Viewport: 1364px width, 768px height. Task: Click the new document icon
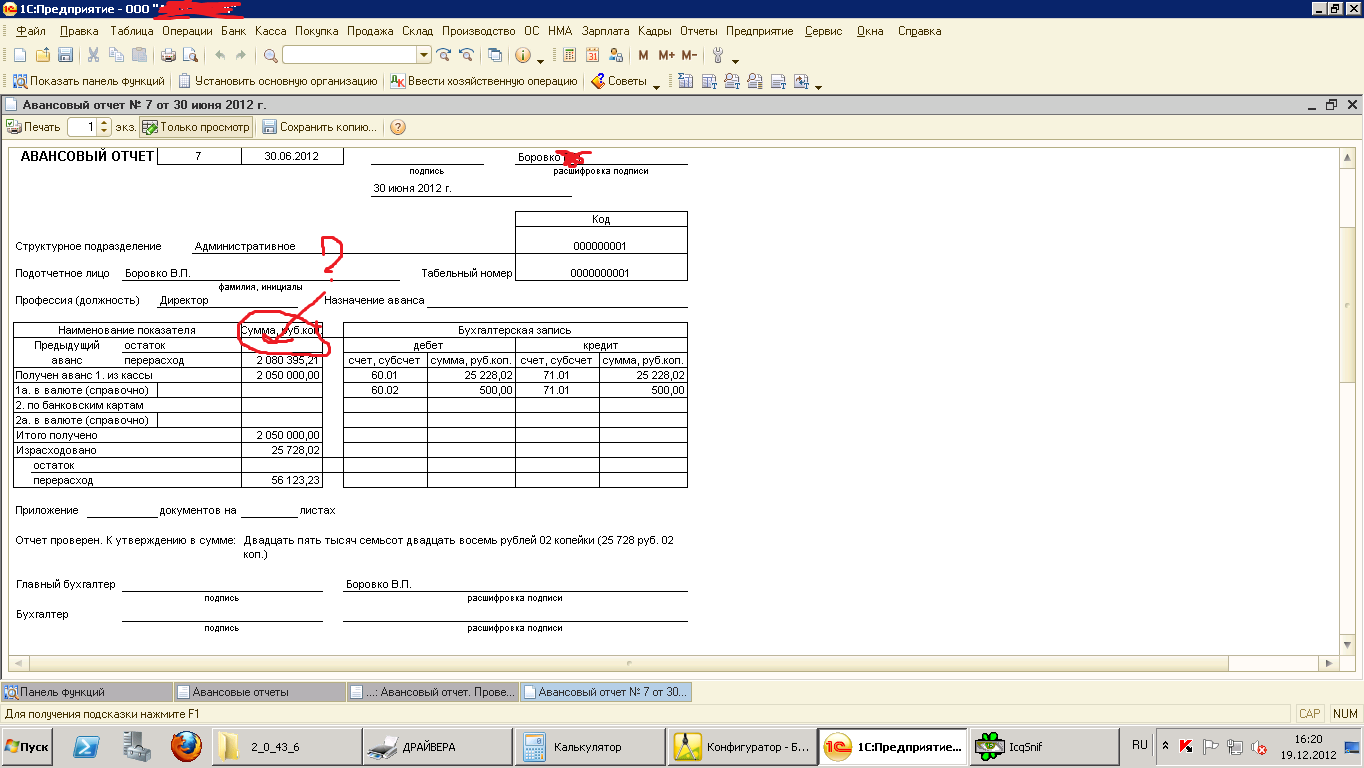[x=19, y=55]
